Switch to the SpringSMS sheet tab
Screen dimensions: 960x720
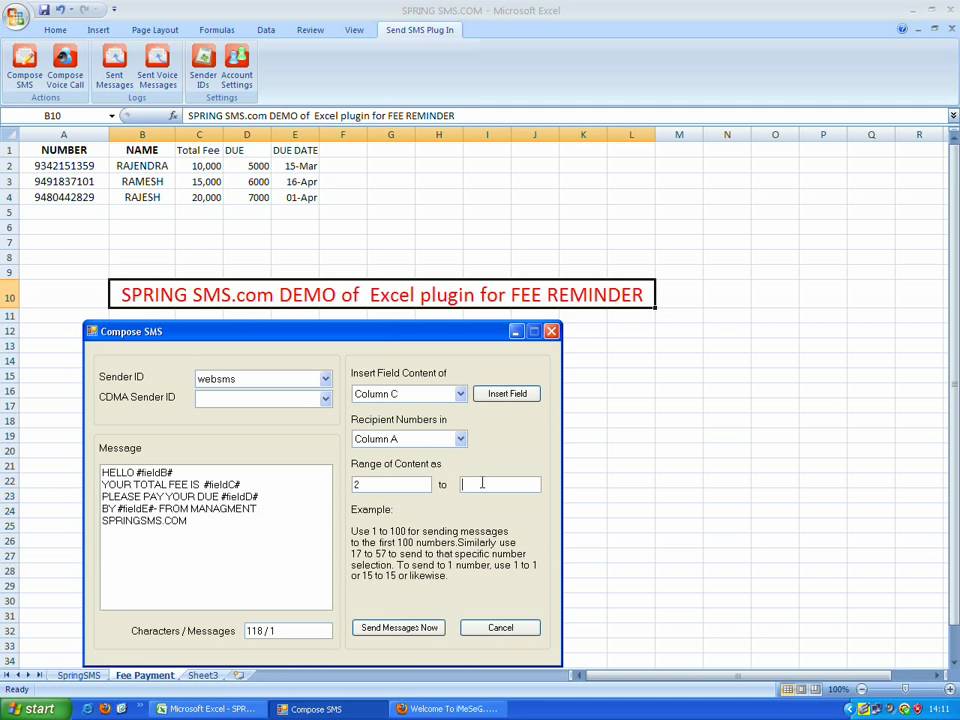pos(79,675)
